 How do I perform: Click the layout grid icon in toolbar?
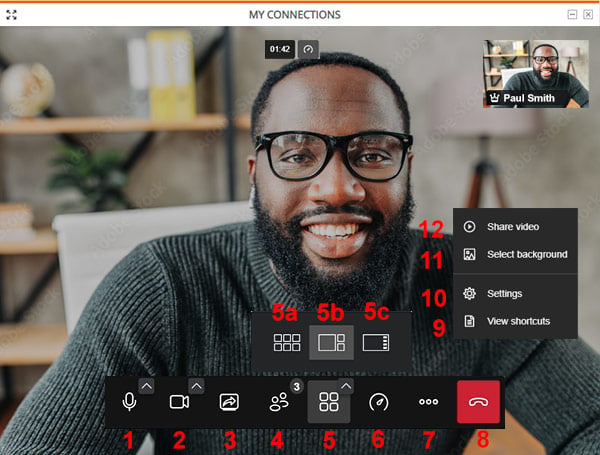(329, 402)
